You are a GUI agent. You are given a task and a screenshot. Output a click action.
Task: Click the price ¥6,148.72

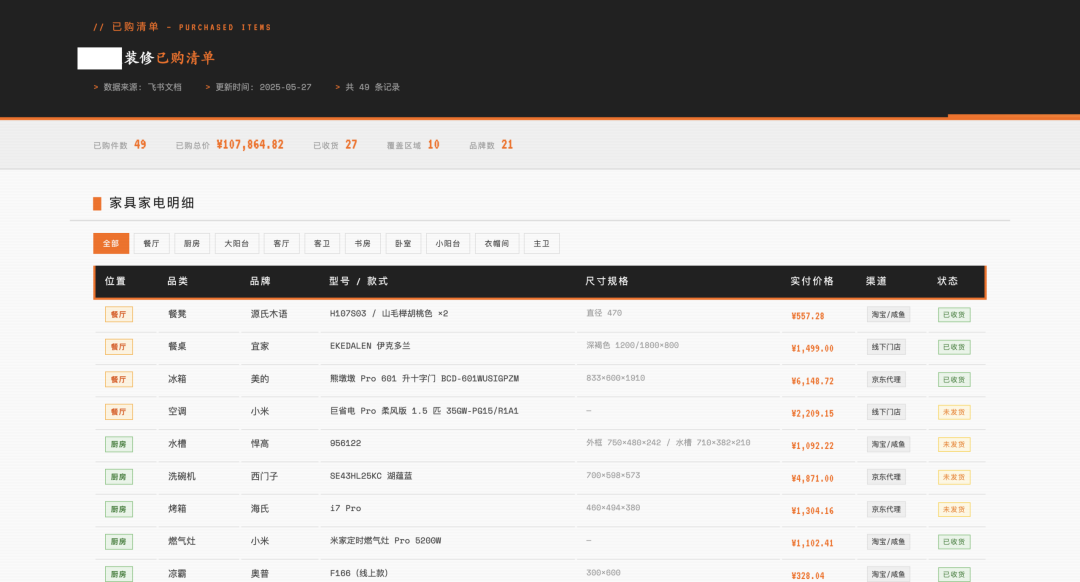(812, 381)
